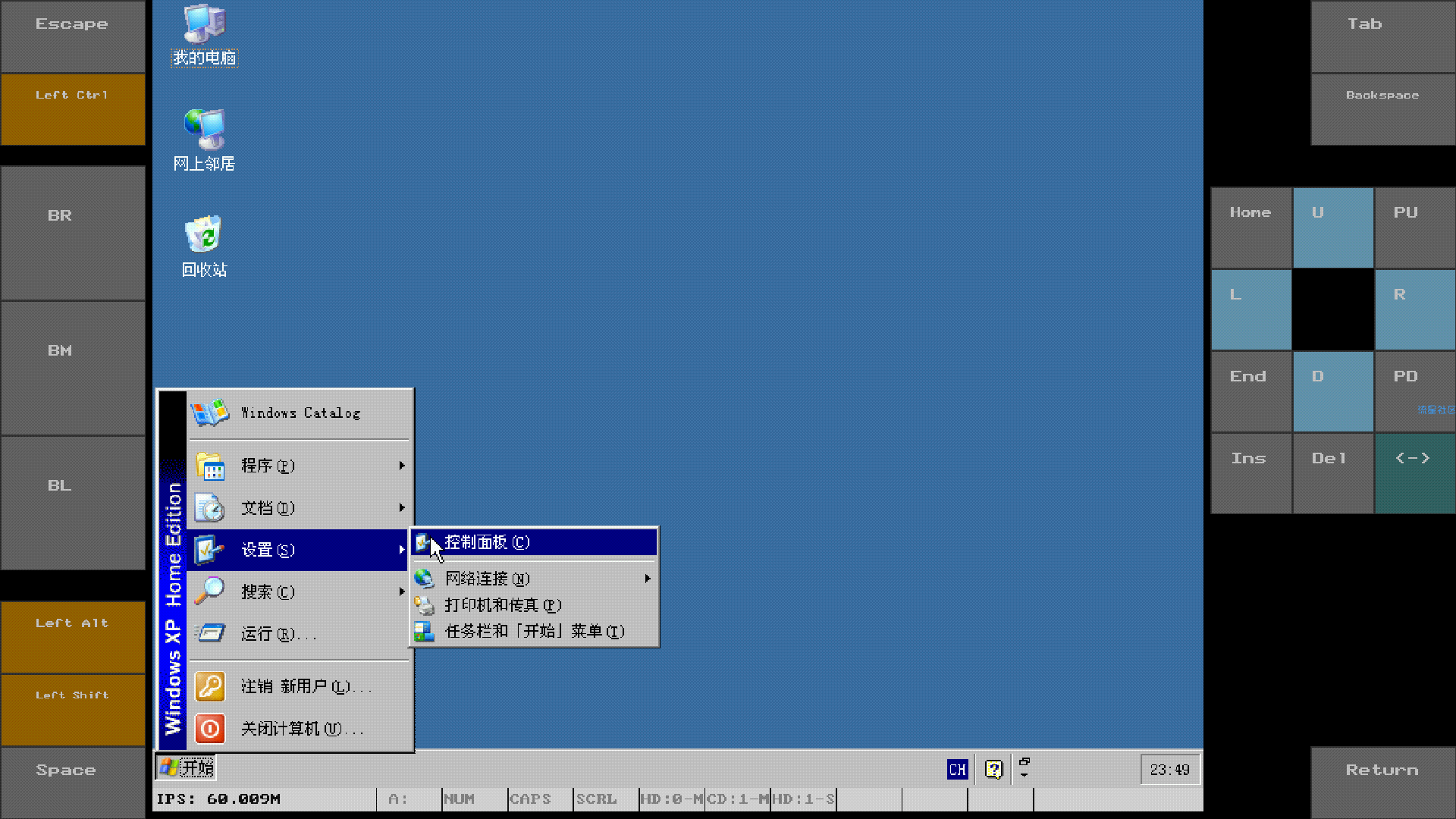Tap the L left arrow key
The height and width of the screenshot is (819, 1456).
tap(1251, 309)
